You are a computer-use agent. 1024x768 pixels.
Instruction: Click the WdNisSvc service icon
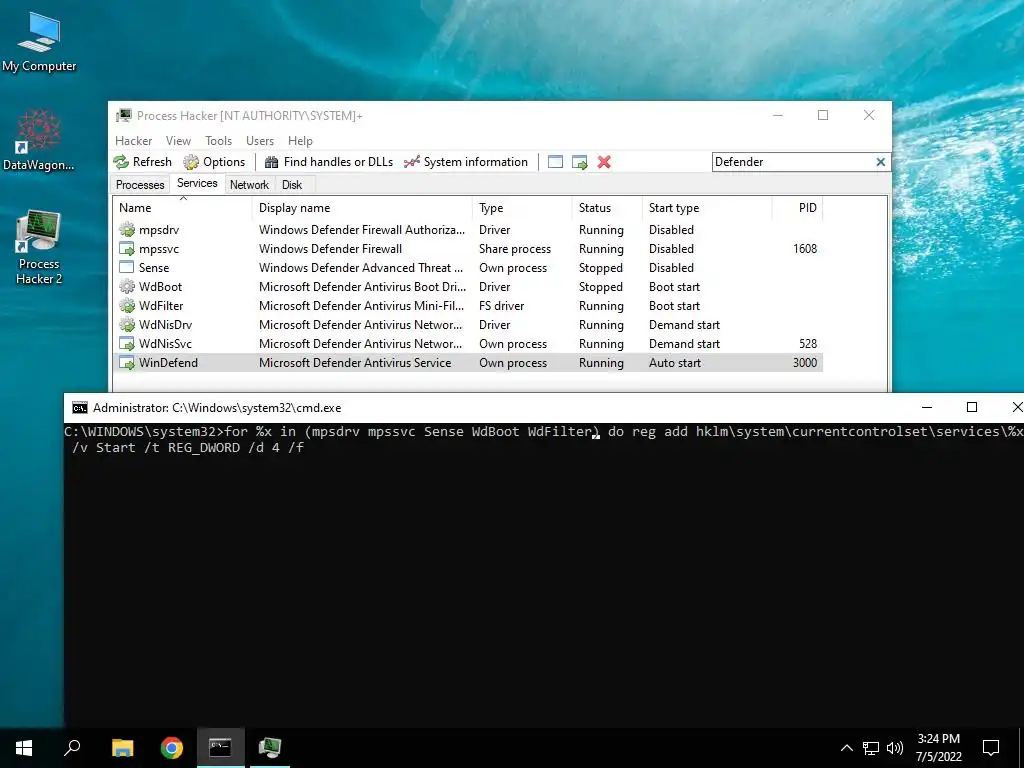(x=127, y=344)
